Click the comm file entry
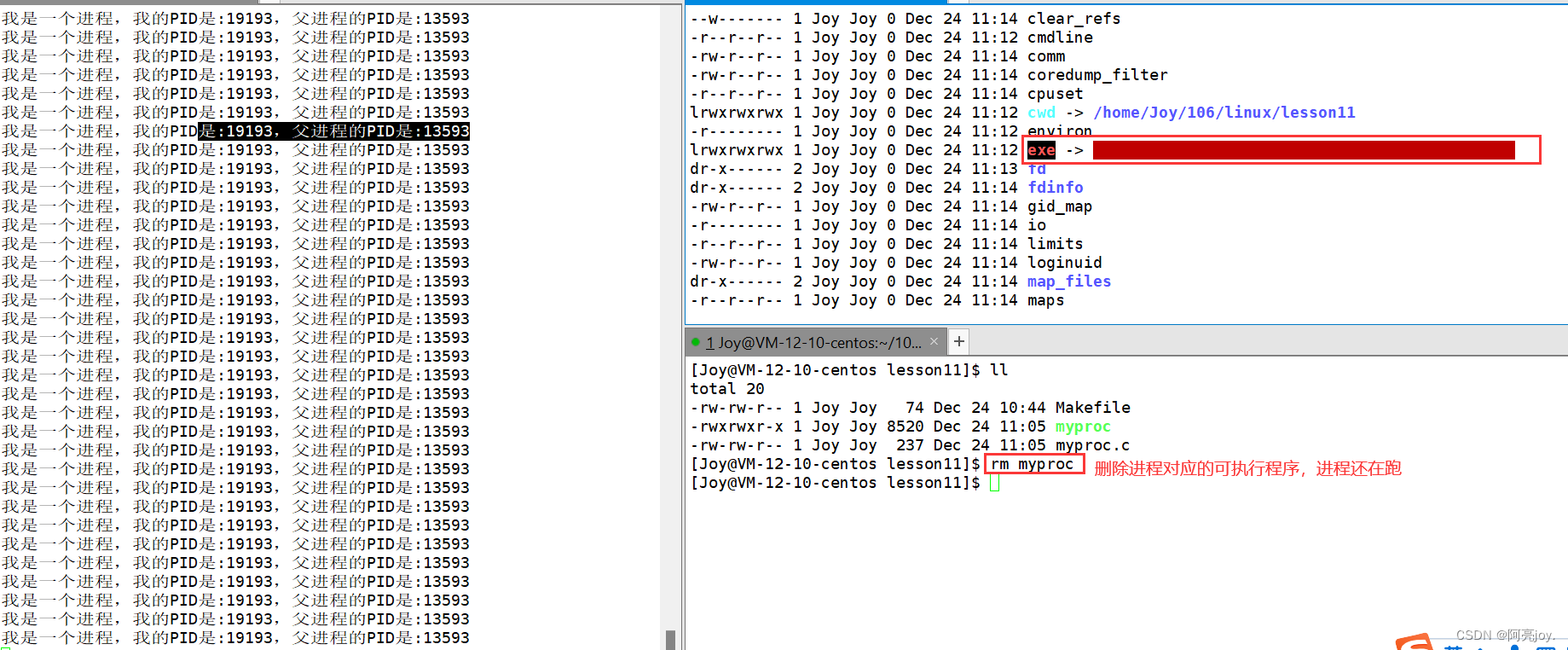1568x650 pixels. pos(1046,55)
